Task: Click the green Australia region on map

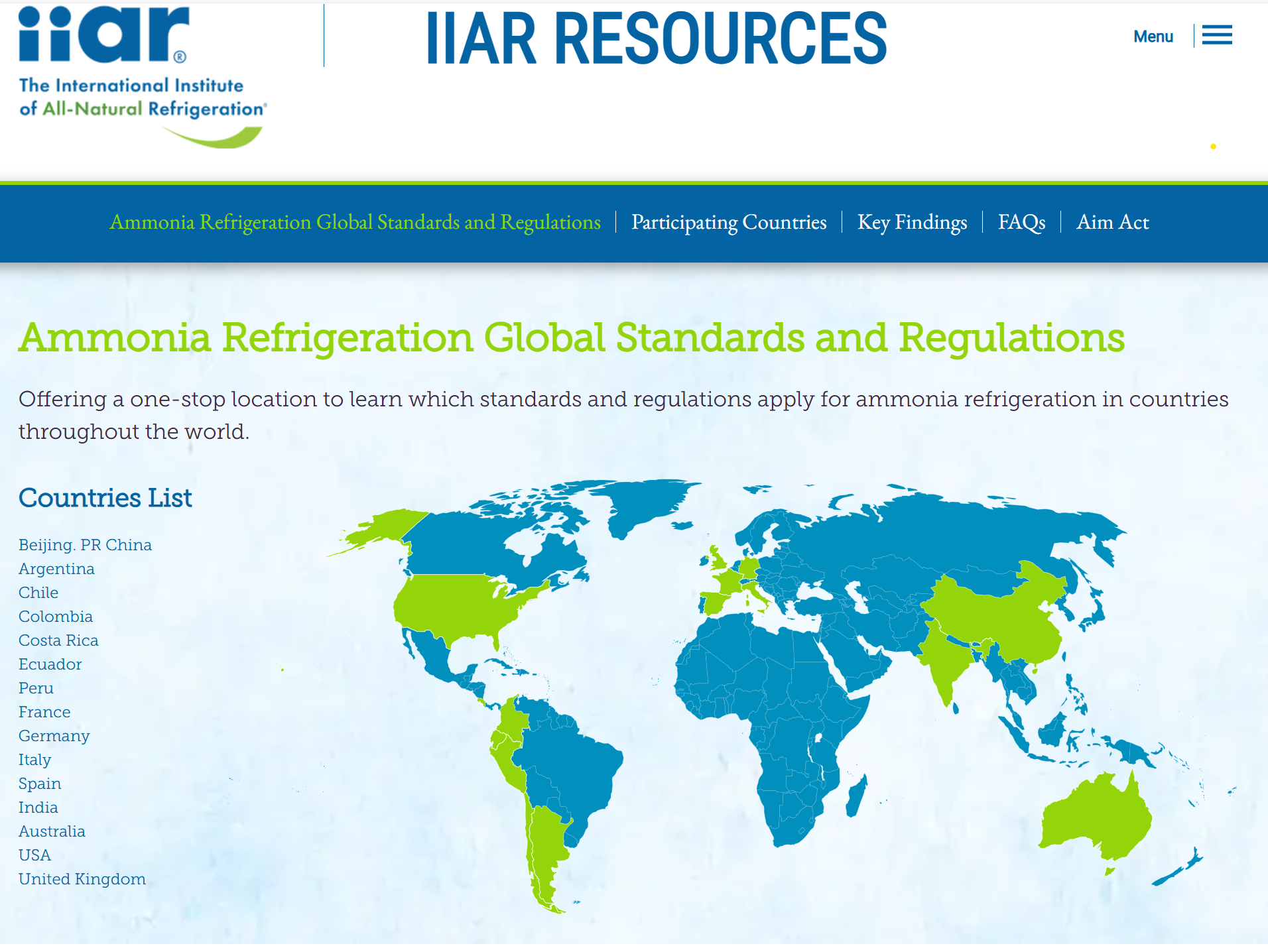Action: pyautogui.click(x=1094, y=819)
